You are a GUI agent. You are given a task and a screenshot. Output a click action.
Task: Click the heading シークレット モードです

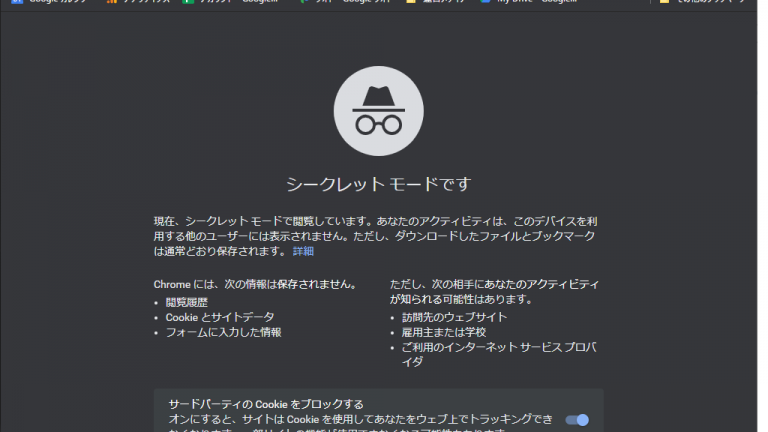[379, 185]
